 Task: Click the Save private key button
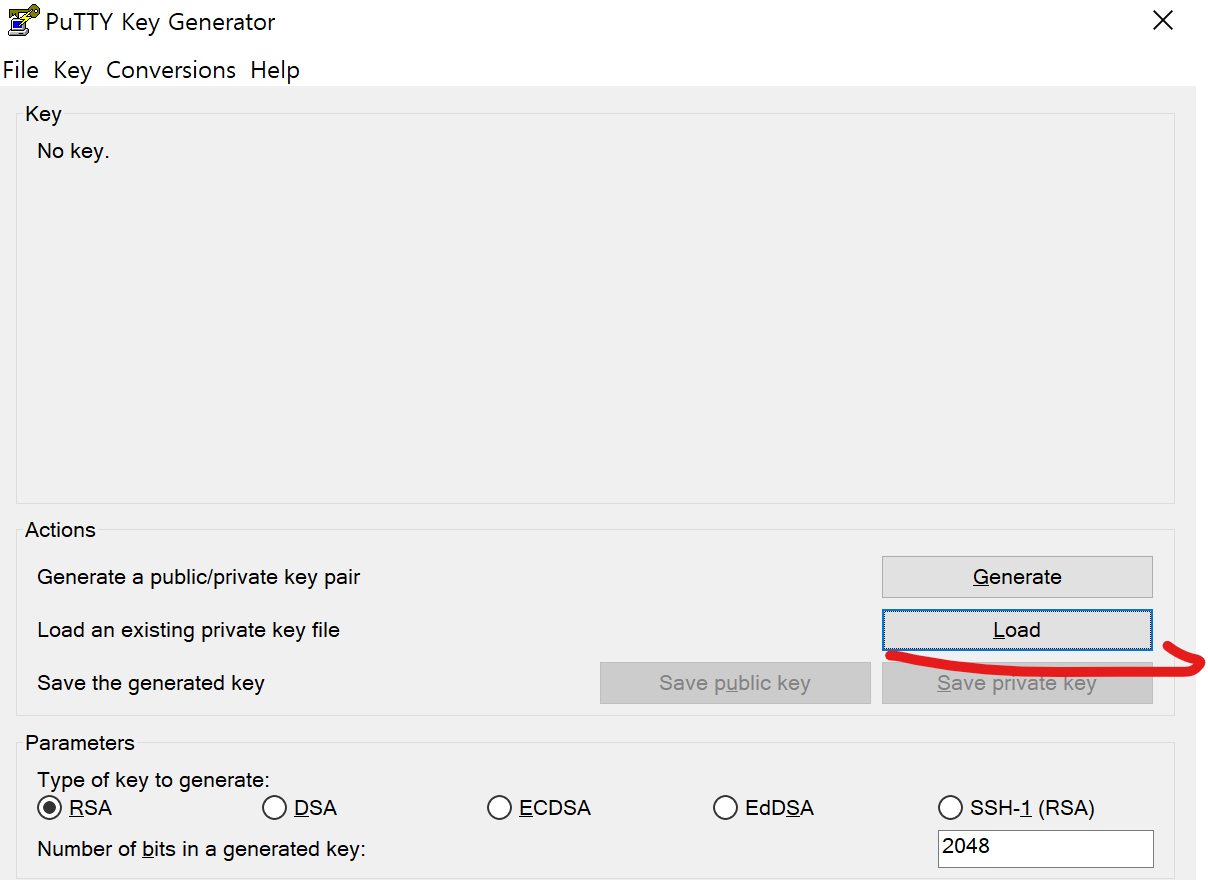(x=1017, y=683)
